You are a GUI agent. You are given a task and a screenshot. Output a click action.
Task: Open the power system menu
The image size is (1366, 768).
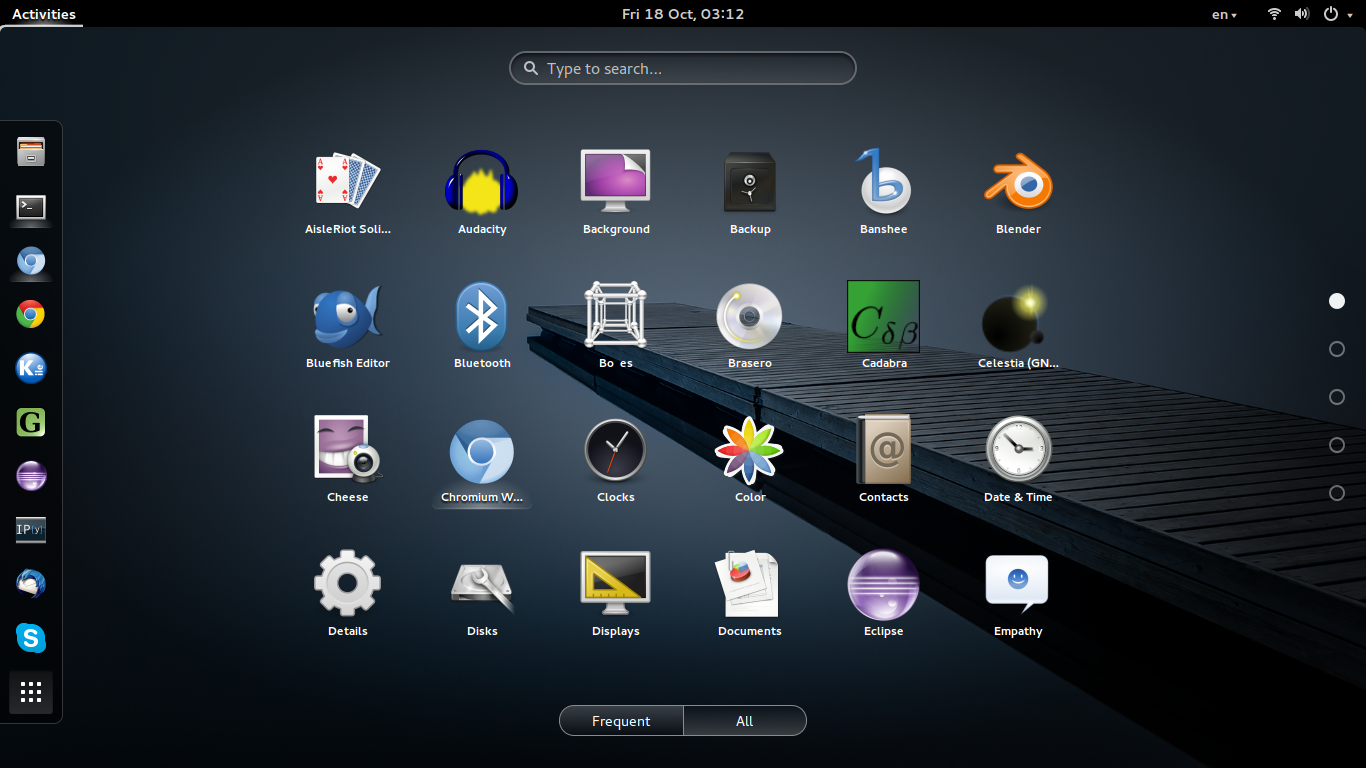point(1336,14)
